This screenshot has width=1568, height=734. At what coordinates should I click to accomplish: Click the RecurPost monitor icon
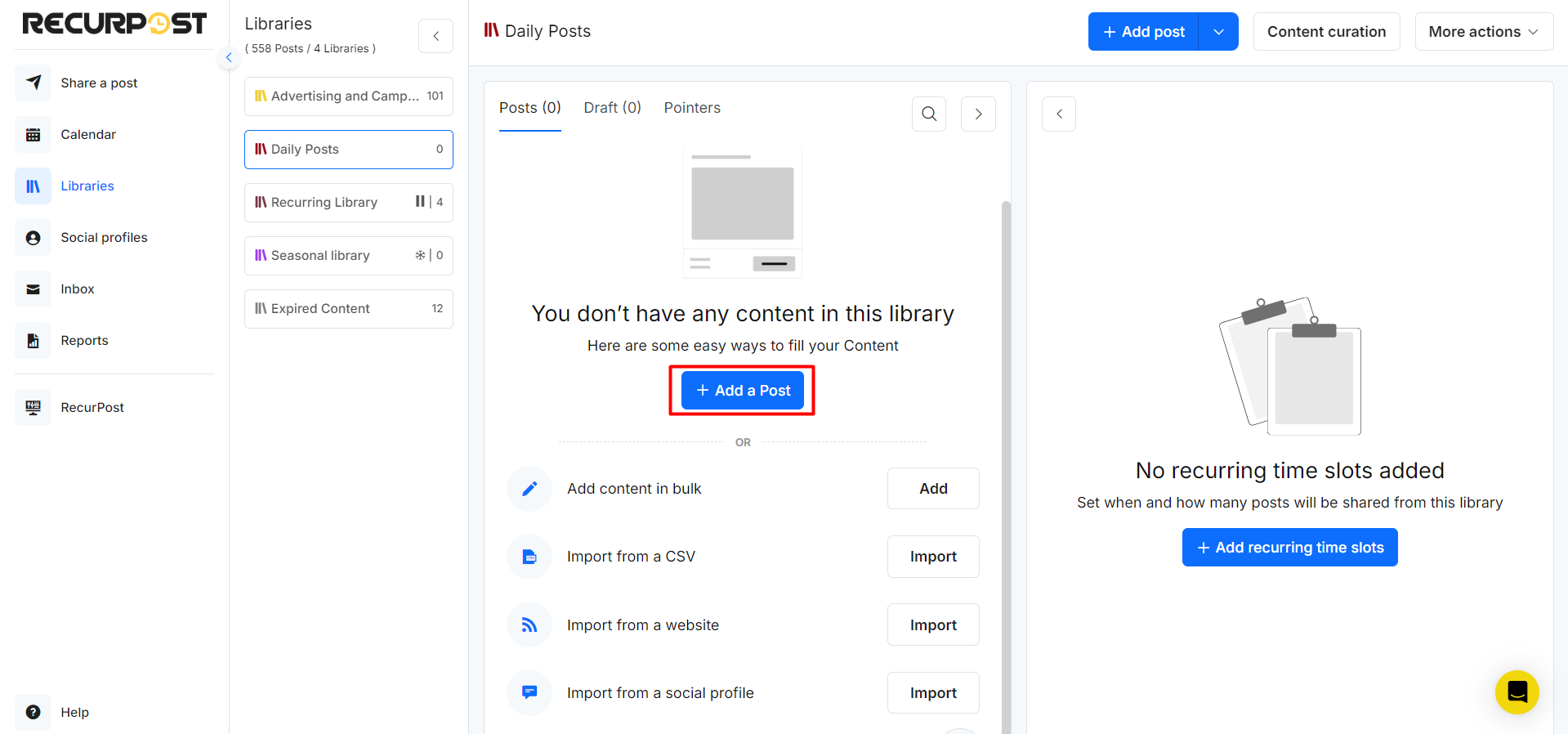pyautogui.click(x=33, y=407)
